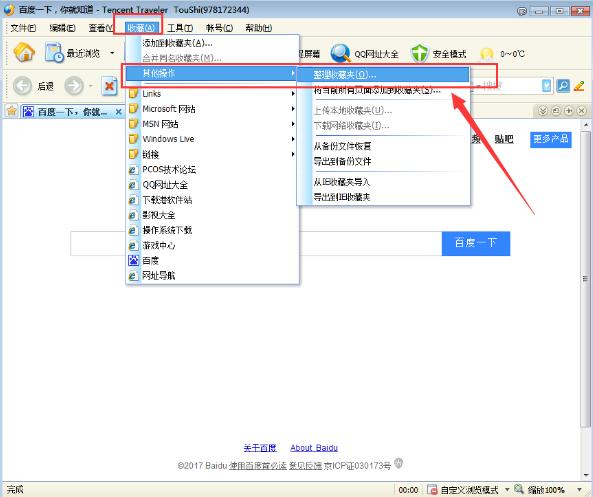Open the address bar dropdown button

coord(546,86)
